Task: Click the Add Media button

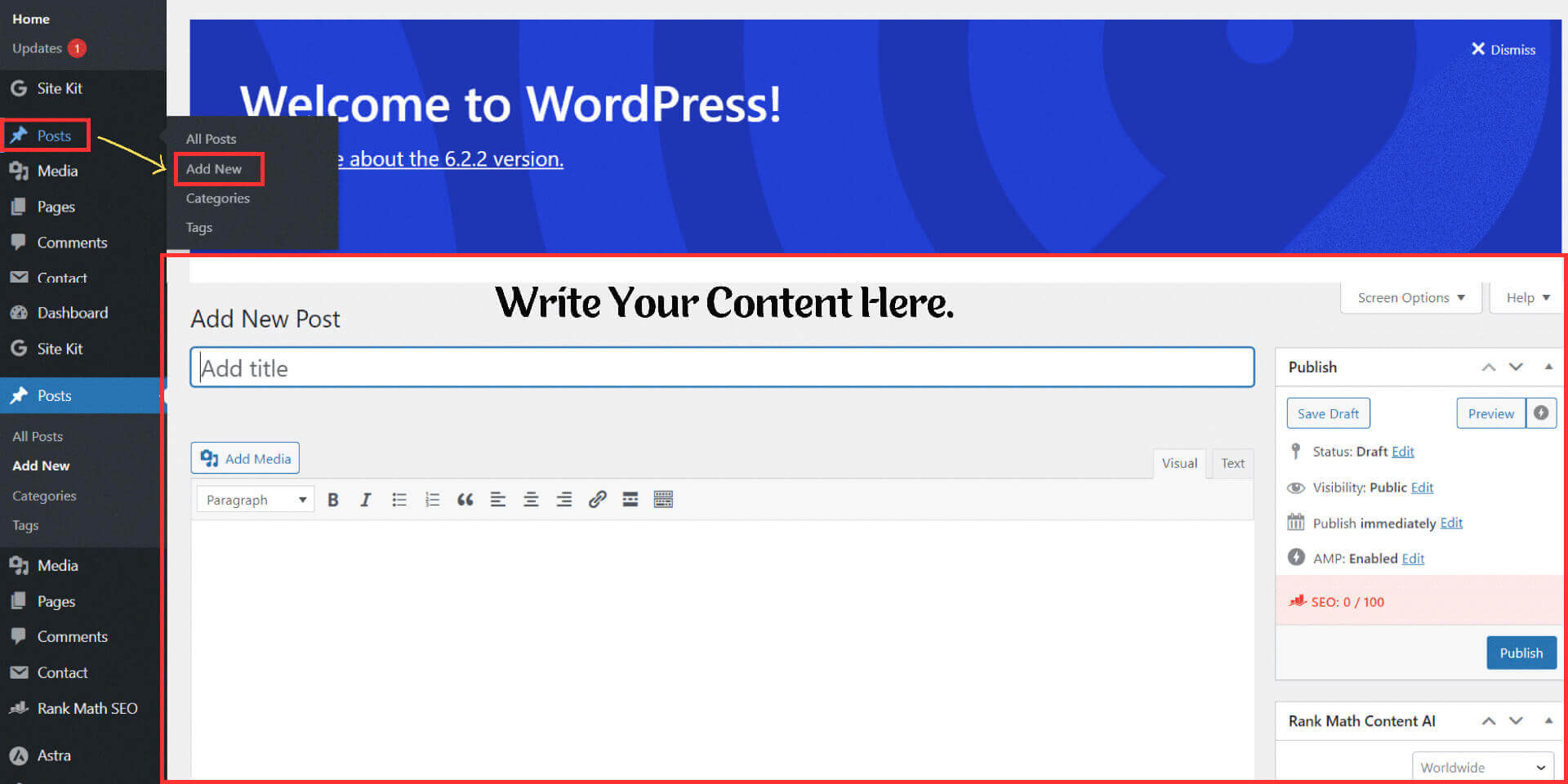Action: click(244, 457)
